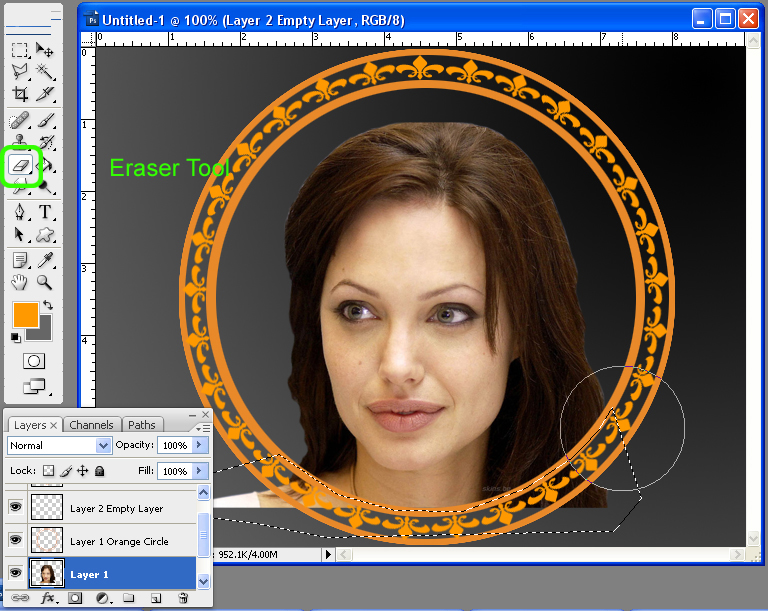Select the Custom Shape tool
The height and width of the screenshot is (611, 768).
(45, 235)
